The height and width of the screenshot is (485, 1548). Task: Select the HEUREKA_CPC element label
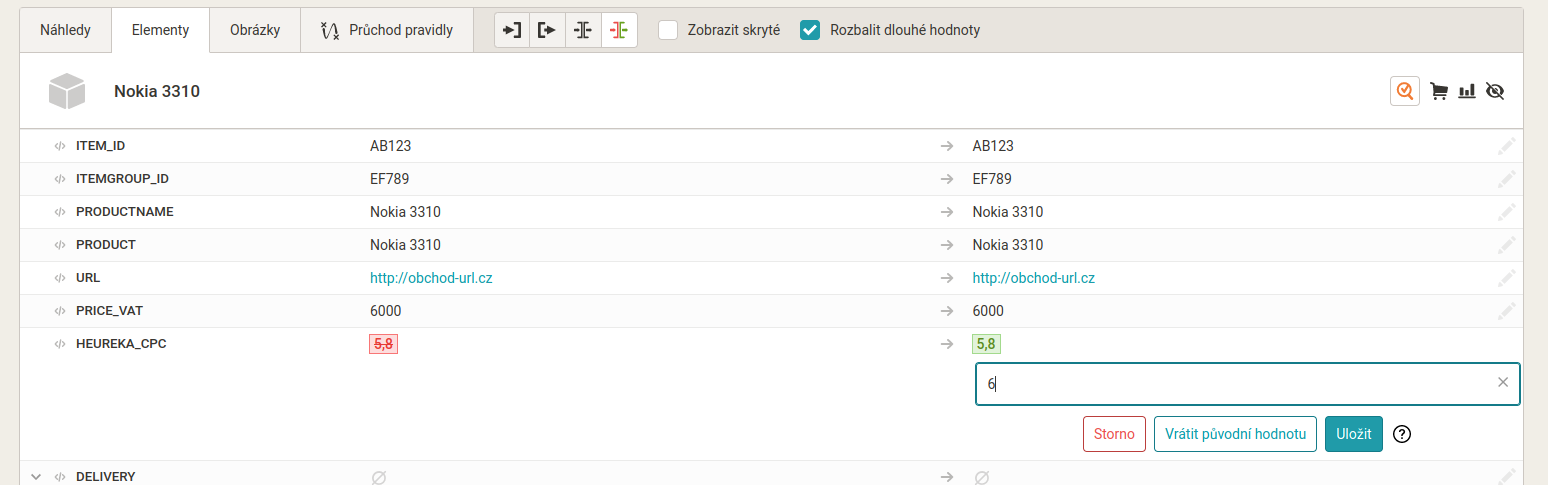coord(121,344)
